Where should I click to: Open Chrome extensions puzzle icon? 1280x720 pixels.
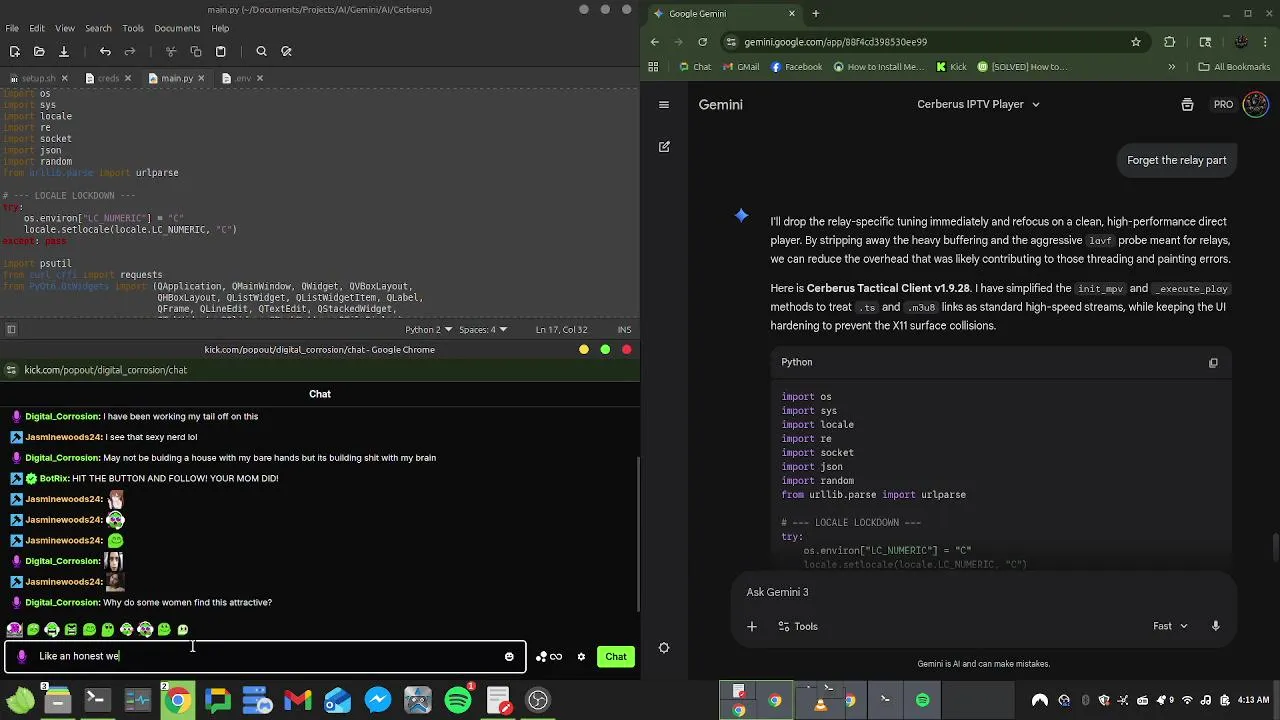[x=1170, y=42]
